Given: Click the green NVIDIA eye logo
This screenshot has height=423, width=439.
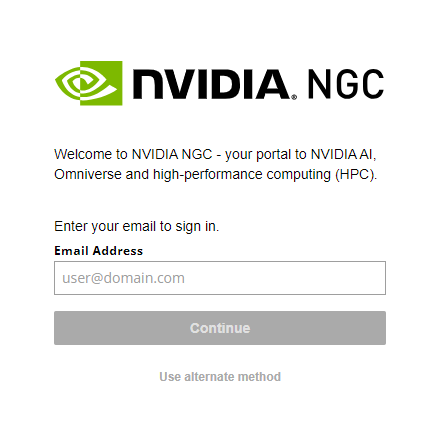Looking at the screenshot, I should click(89, 83).
